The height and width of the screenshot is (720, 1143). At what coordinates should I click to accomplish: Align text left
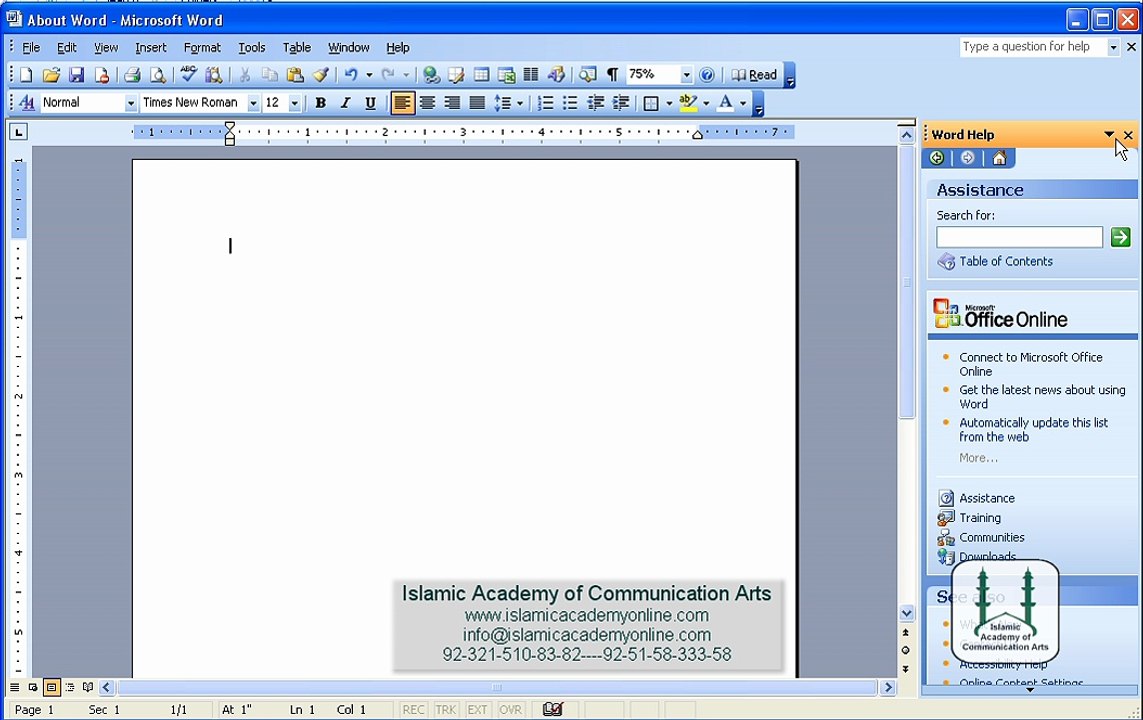coord(402,103)
